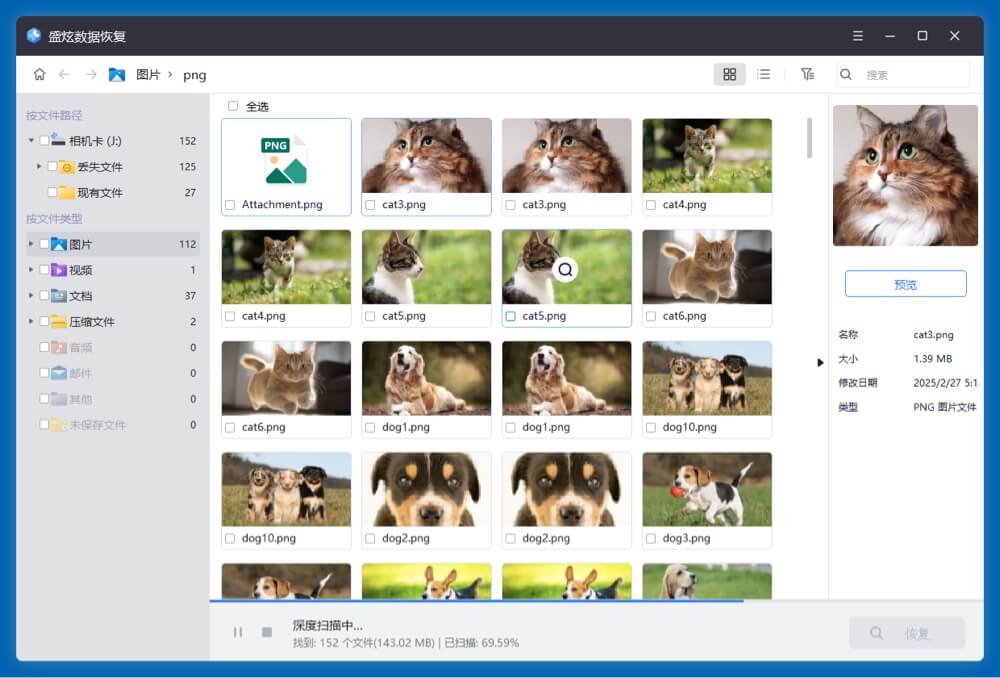This screenshot has height=678, width=1000.
Task: Expand the 文档 file type node
Action: pos(31,296)
